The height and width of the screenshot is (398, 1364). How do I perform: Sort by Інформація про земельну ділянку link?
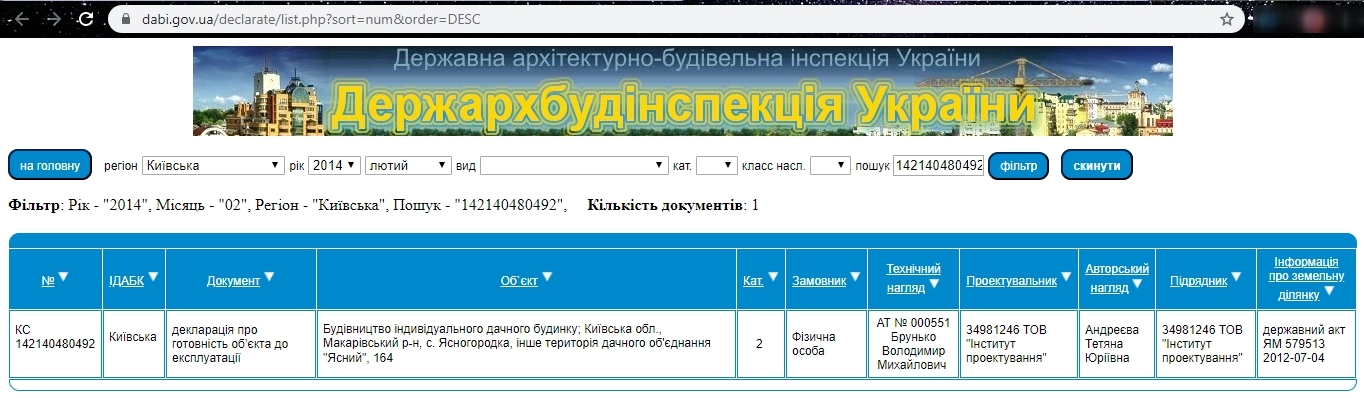coord(1306,278)
